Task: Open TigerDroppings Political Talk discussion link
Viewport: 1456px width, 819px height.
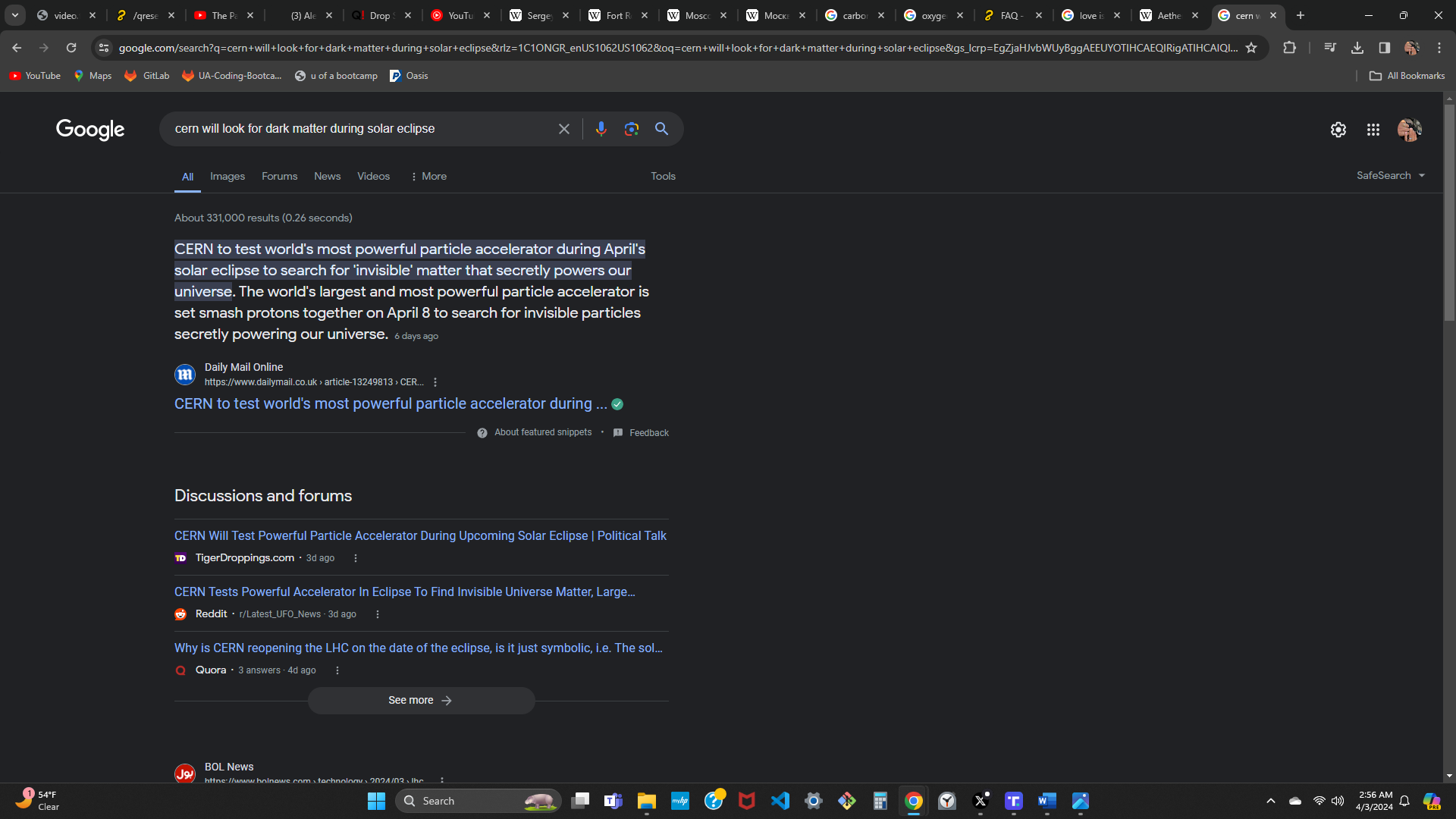Action: (420, 536)
